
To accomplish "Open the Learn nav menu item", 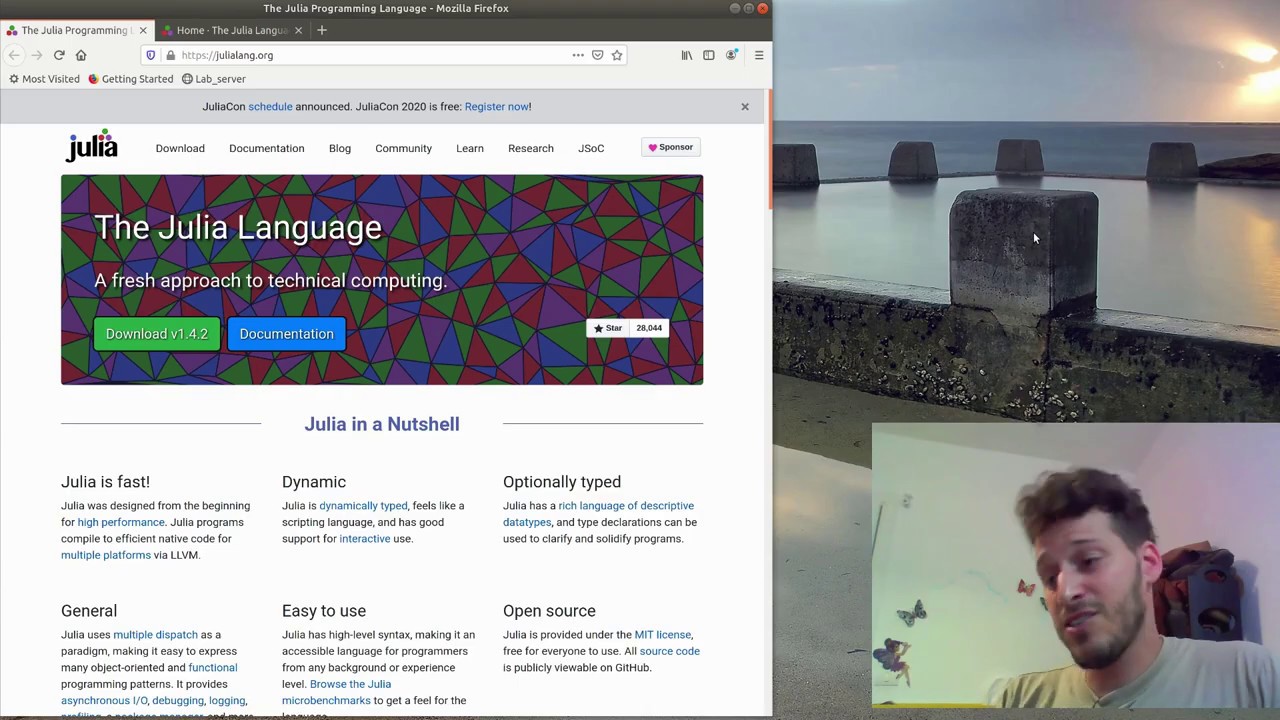I will pyautogui.click(x=470, y=148).
